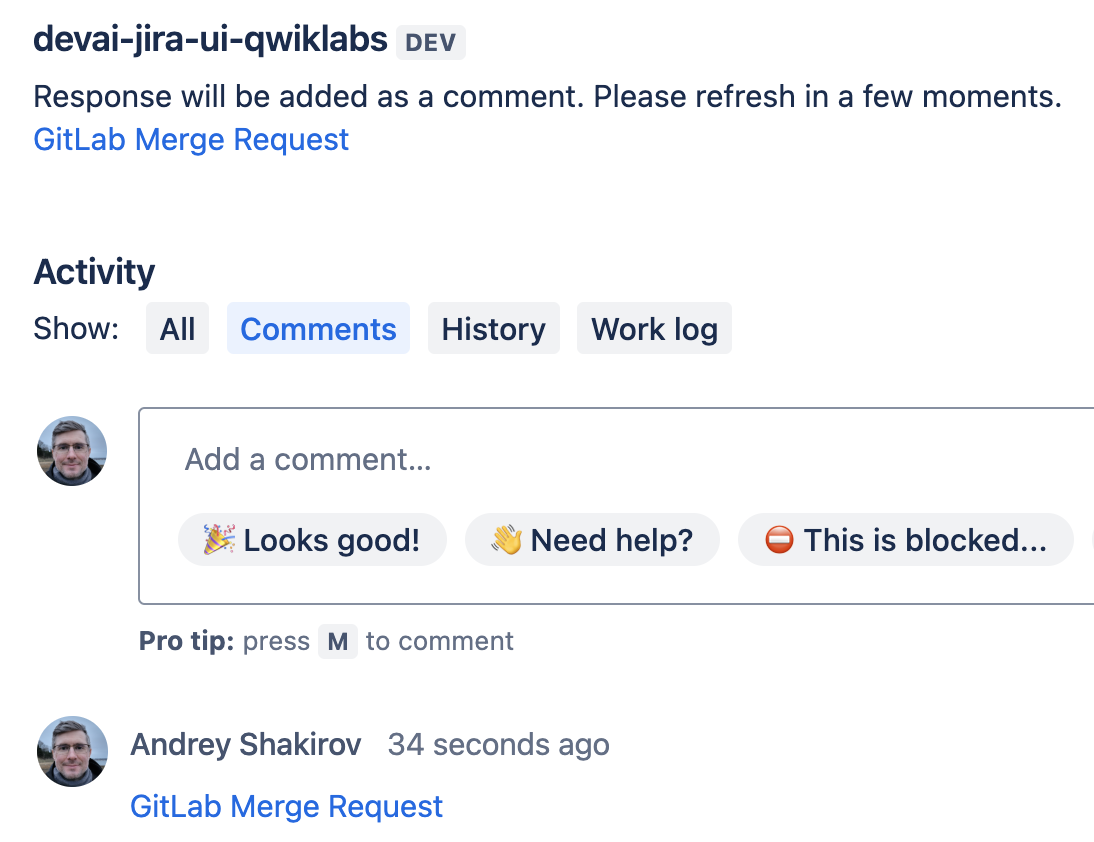Click the Activity section heading
Viewport: 1094px width, 842px height.
(94, 272)
